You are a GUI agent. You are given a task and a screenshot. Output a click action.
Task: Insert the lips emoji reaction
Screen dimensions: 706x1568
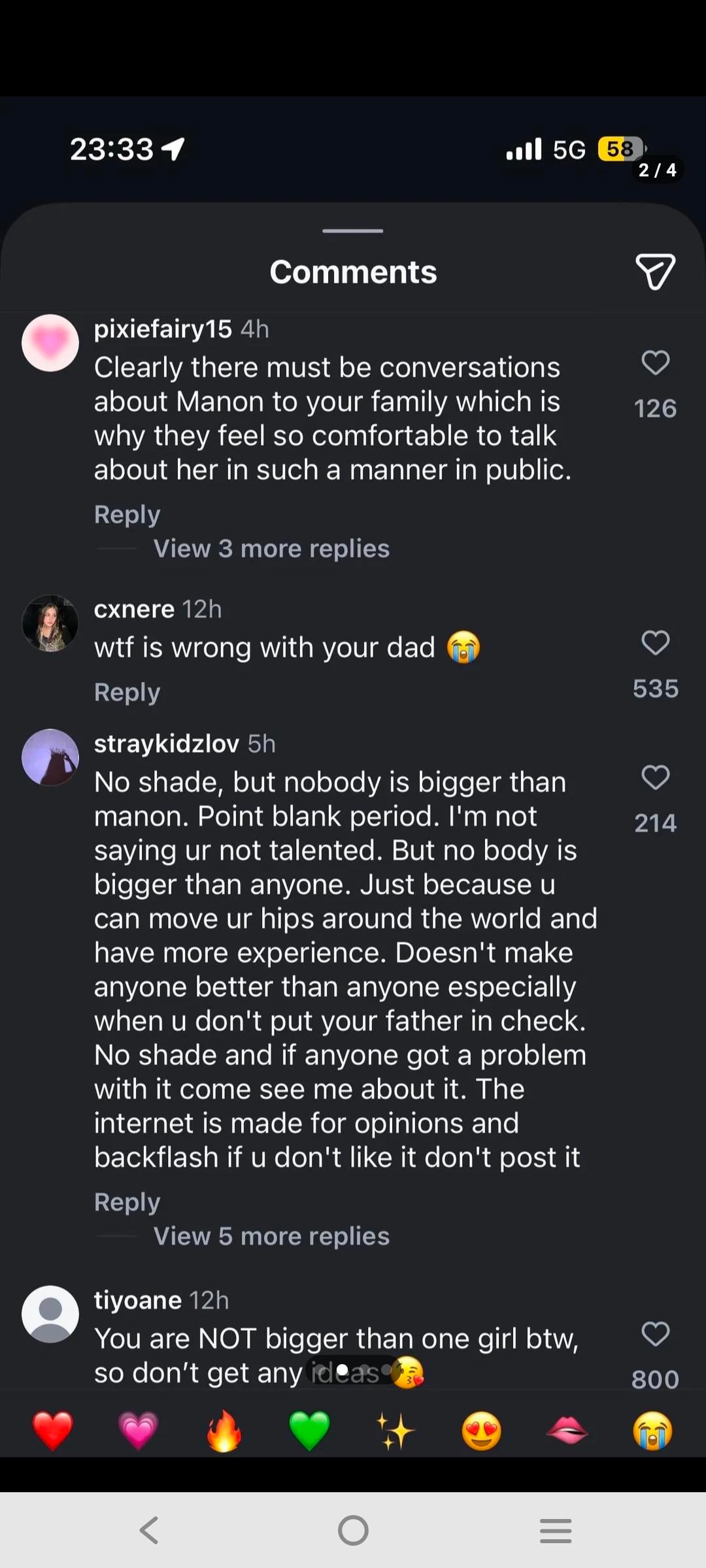click(567, 1431)
